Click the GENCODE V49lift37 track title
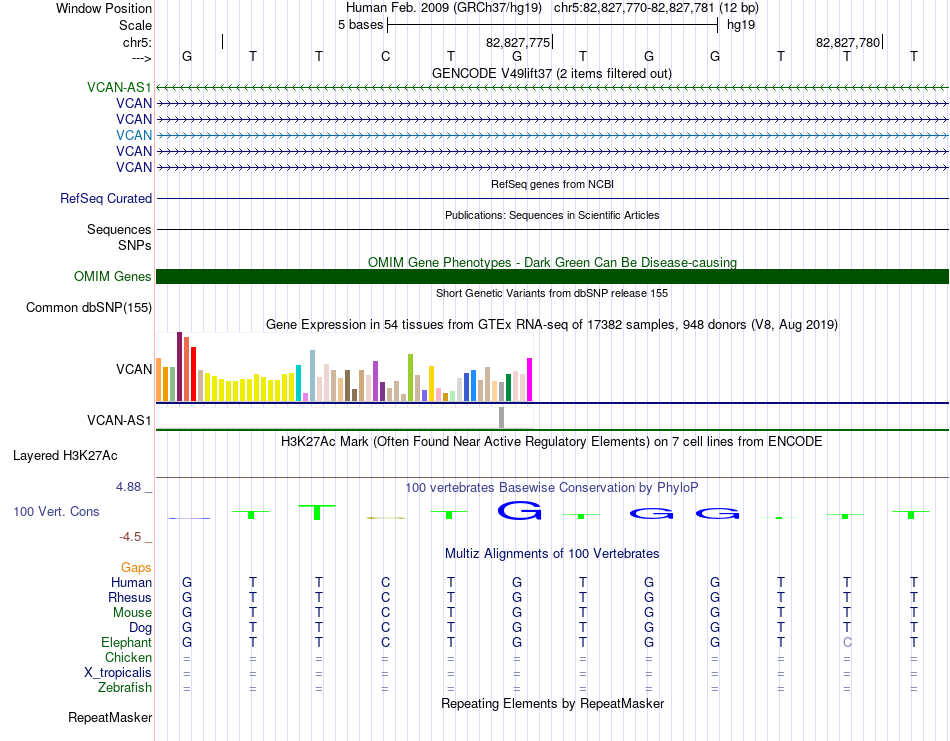This screenshot has width=950, height=741. 551,73
